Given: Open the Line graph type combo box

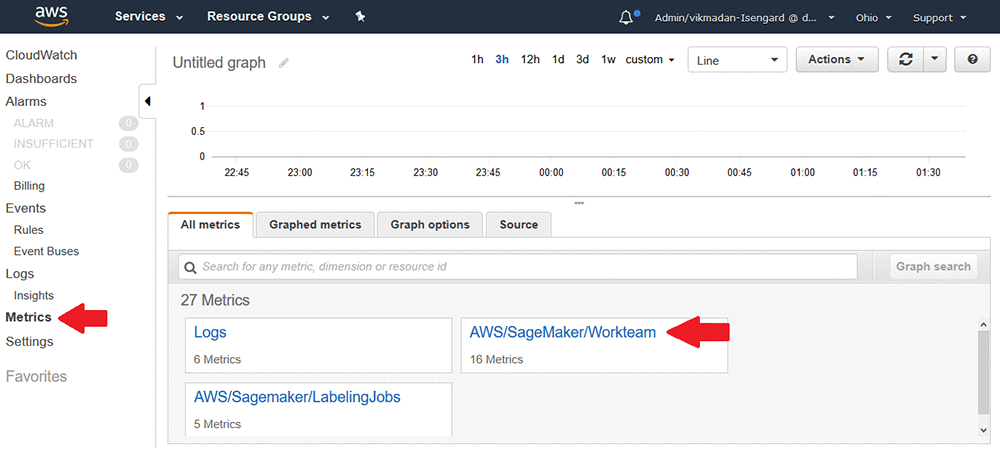Looking at the screenshot, I should click(737, 60).
